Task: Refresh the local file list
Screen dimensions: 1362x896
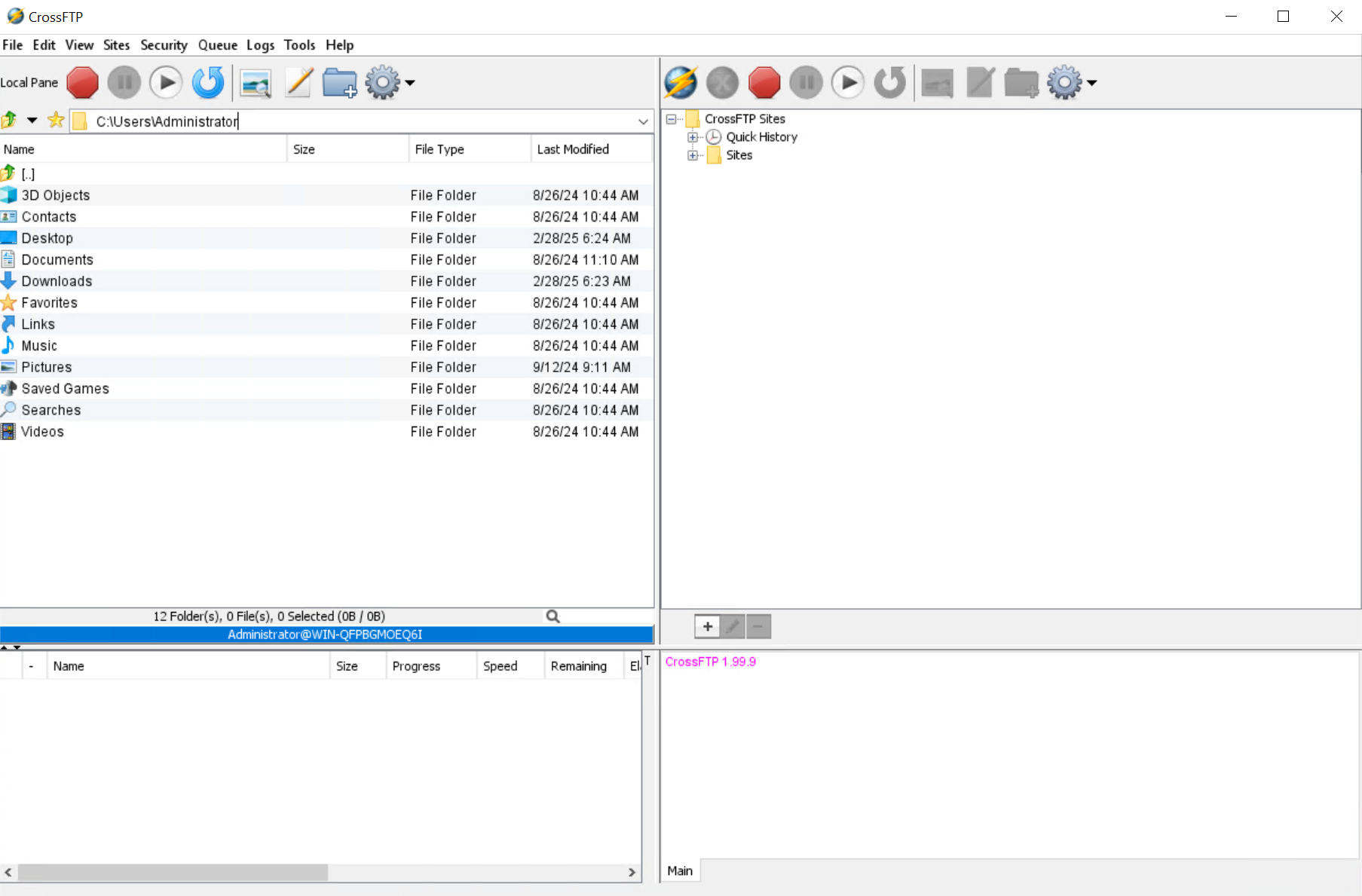Action: (x=208, y=83)
